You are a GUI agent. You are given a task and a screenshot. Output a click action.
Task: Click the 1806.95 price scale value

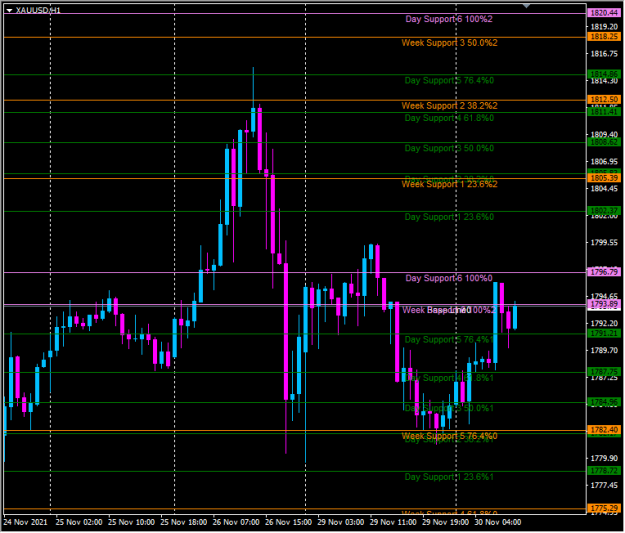click(604, 161)
